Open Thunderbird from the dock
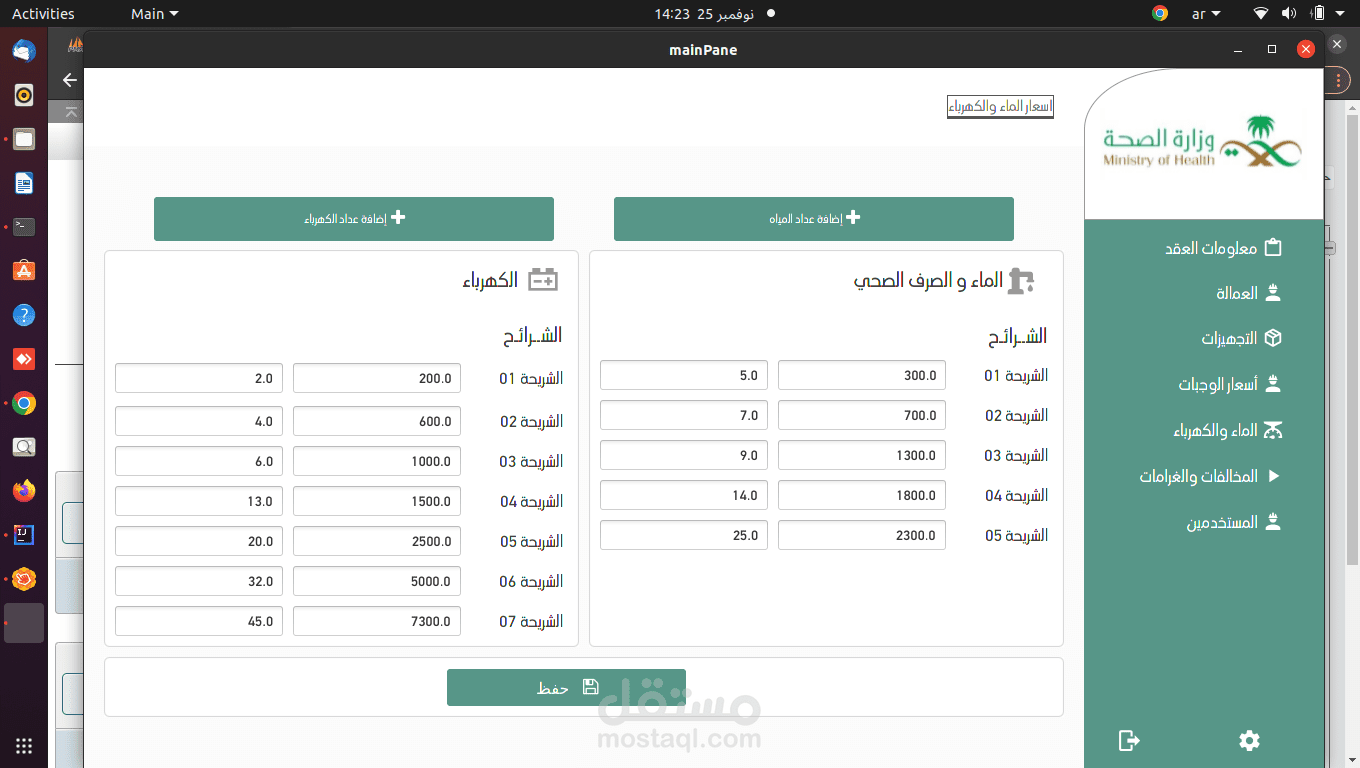The image size is (1360, 768). click(x=24, y=50)
